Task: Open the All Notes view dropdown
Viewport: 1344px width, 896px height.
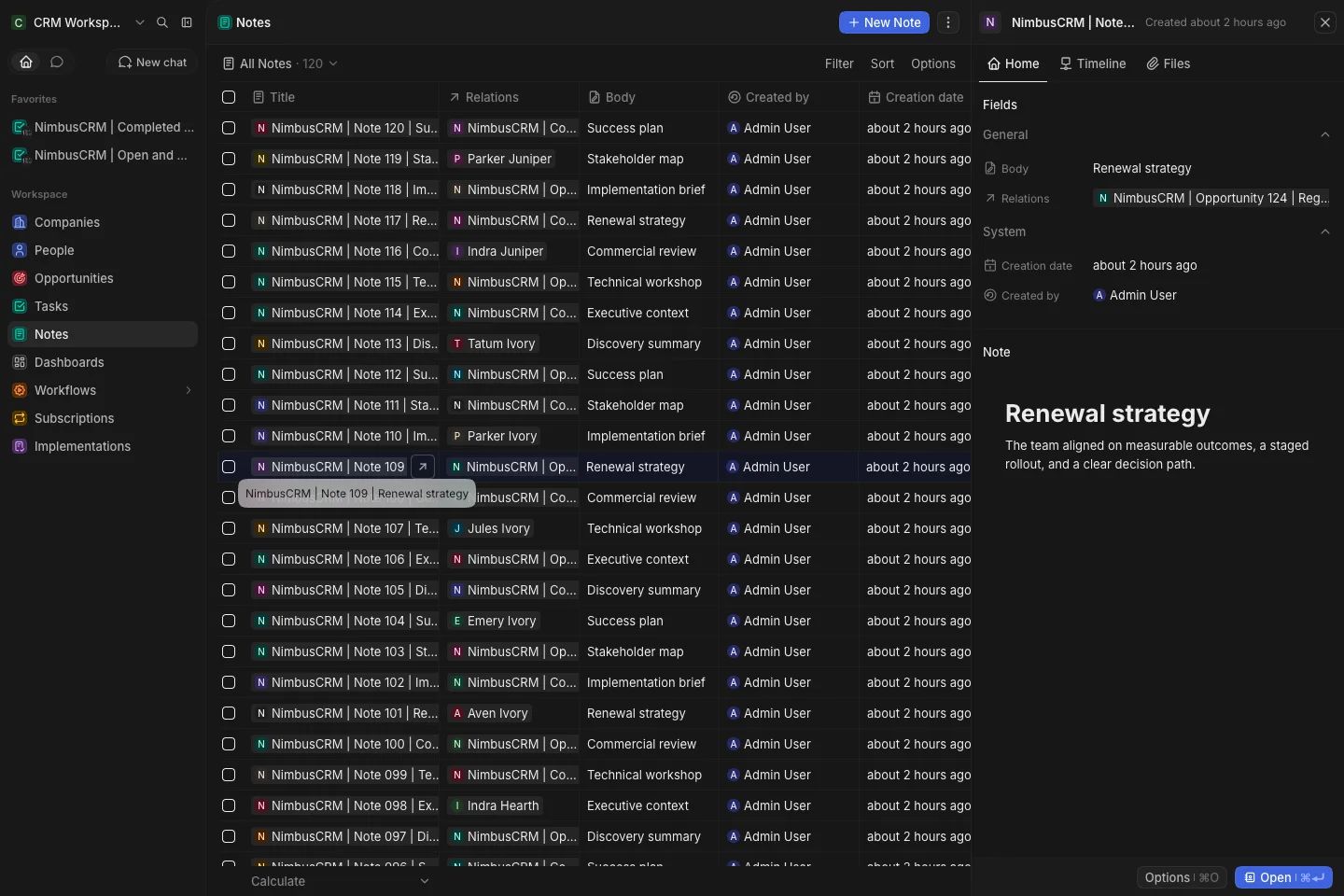Action: click(280, 63)
